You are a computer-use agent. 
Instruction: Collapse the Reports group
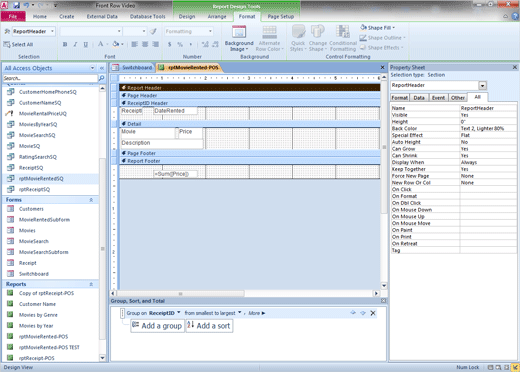[91, 284]
